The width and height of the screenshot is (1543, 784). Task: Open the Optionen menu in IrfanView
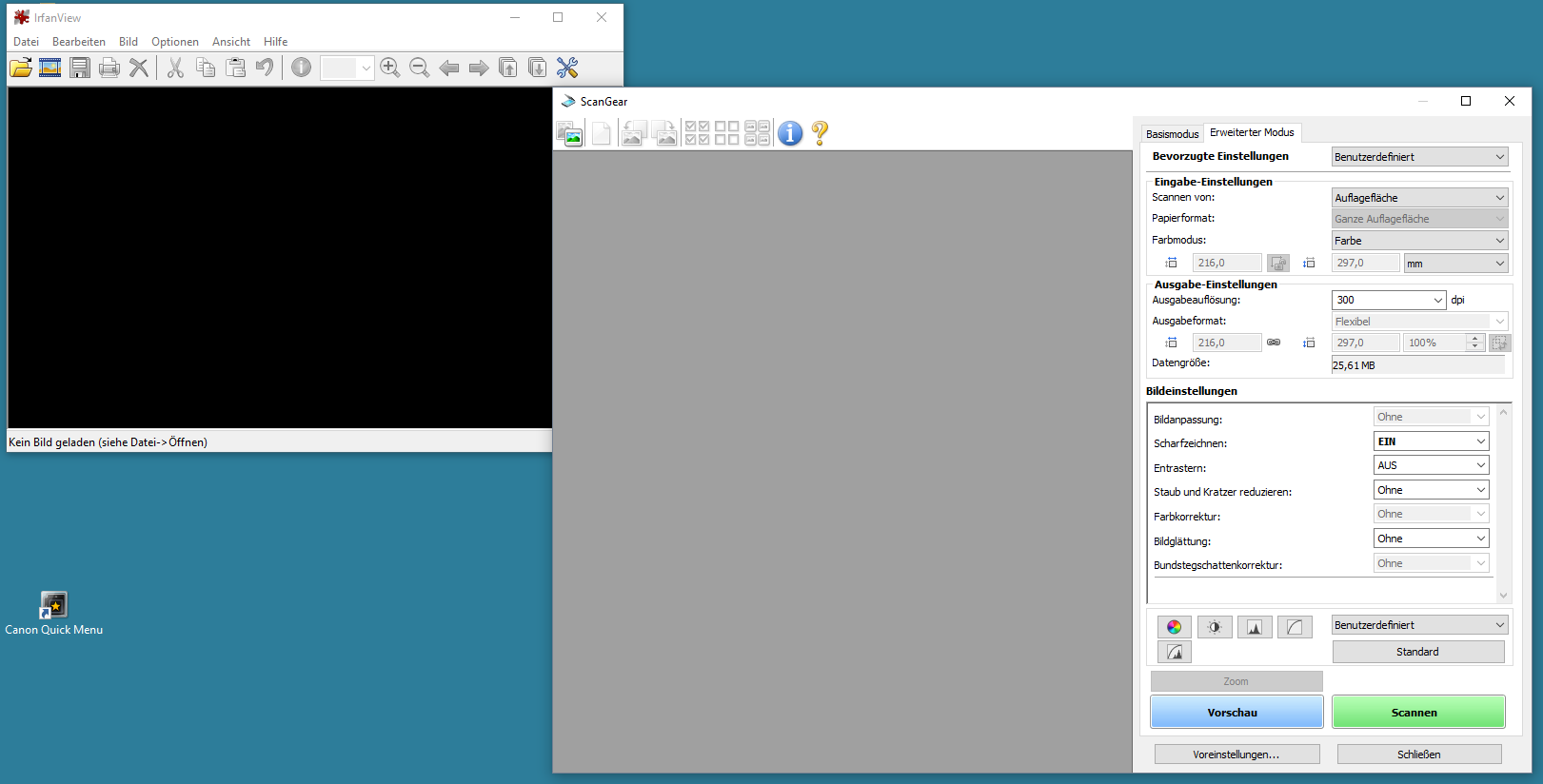click(x=175, y=42)
